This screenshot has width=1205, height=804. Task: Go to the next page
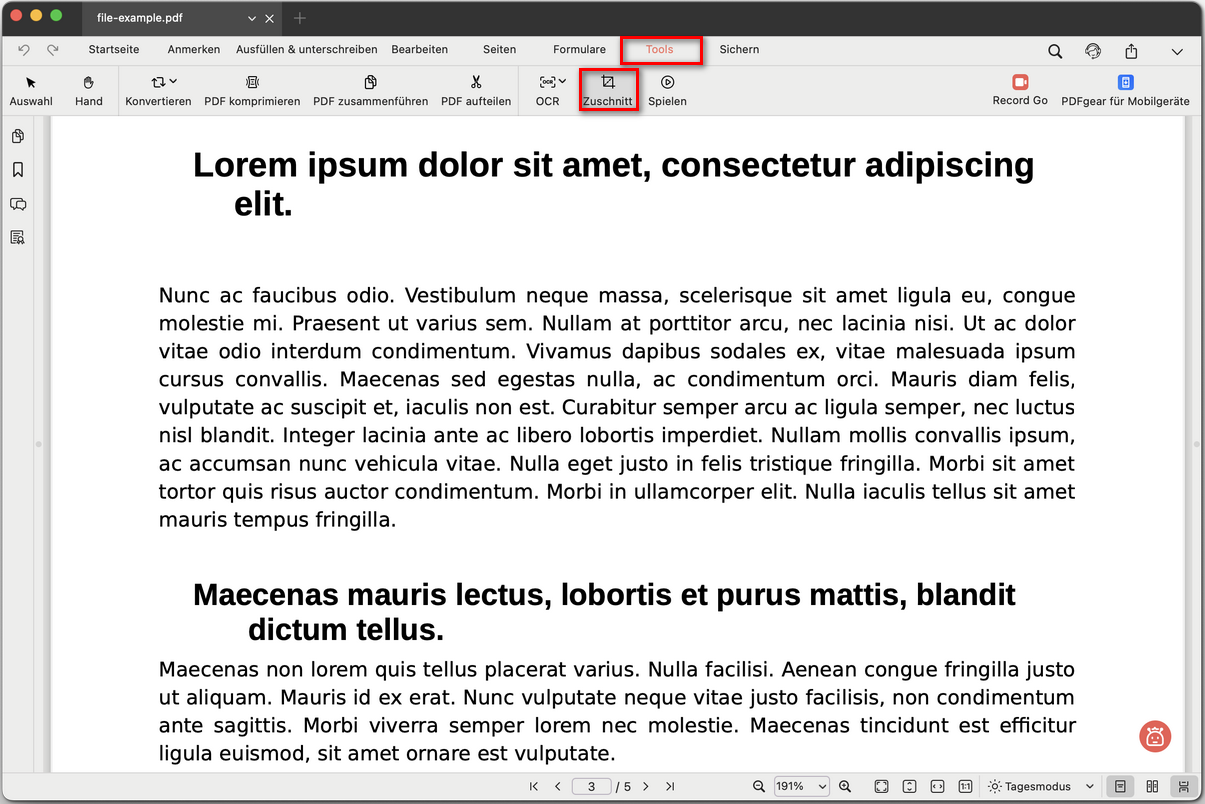(x=646, y=787)
